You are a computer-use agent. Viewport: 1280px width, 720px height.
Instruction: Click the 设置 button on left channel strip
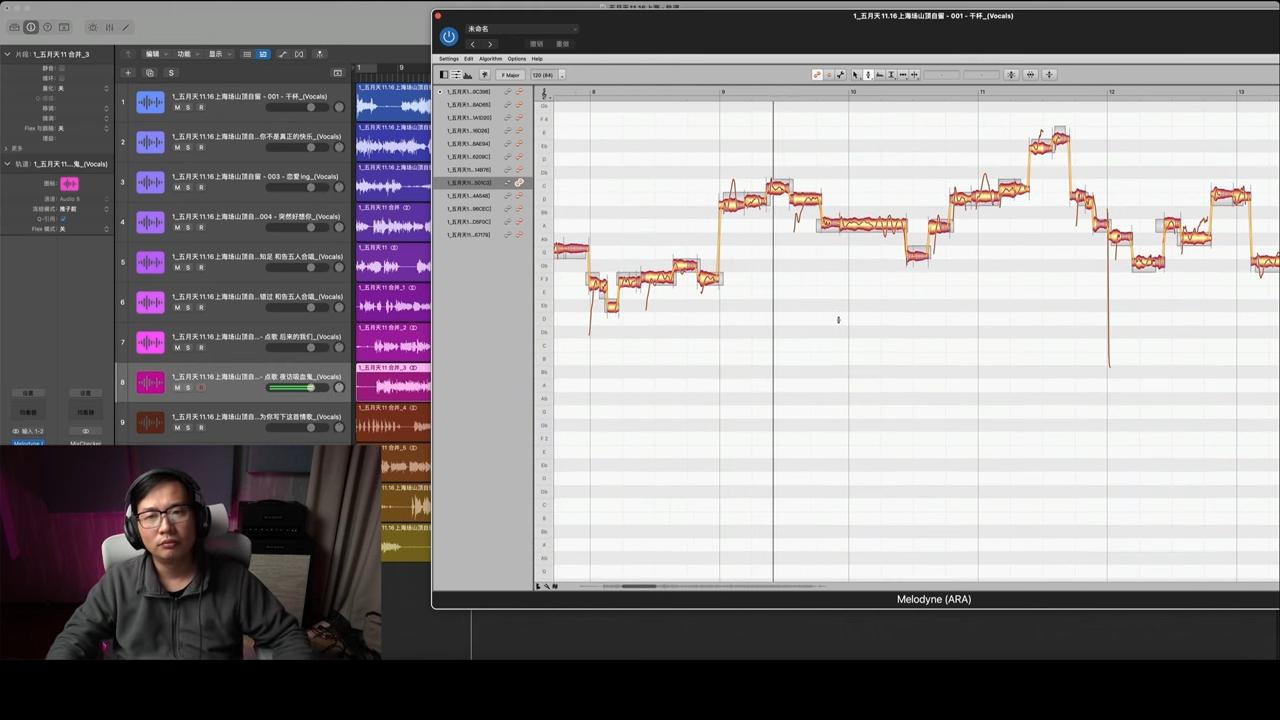point(28,393)
